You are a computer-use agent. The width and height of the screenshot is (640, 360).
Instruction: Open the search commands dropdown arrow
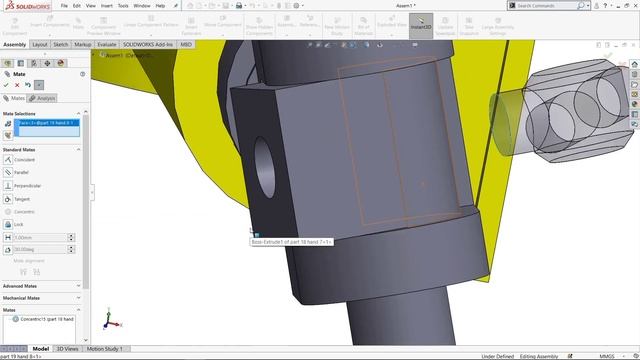click(588, 6)
